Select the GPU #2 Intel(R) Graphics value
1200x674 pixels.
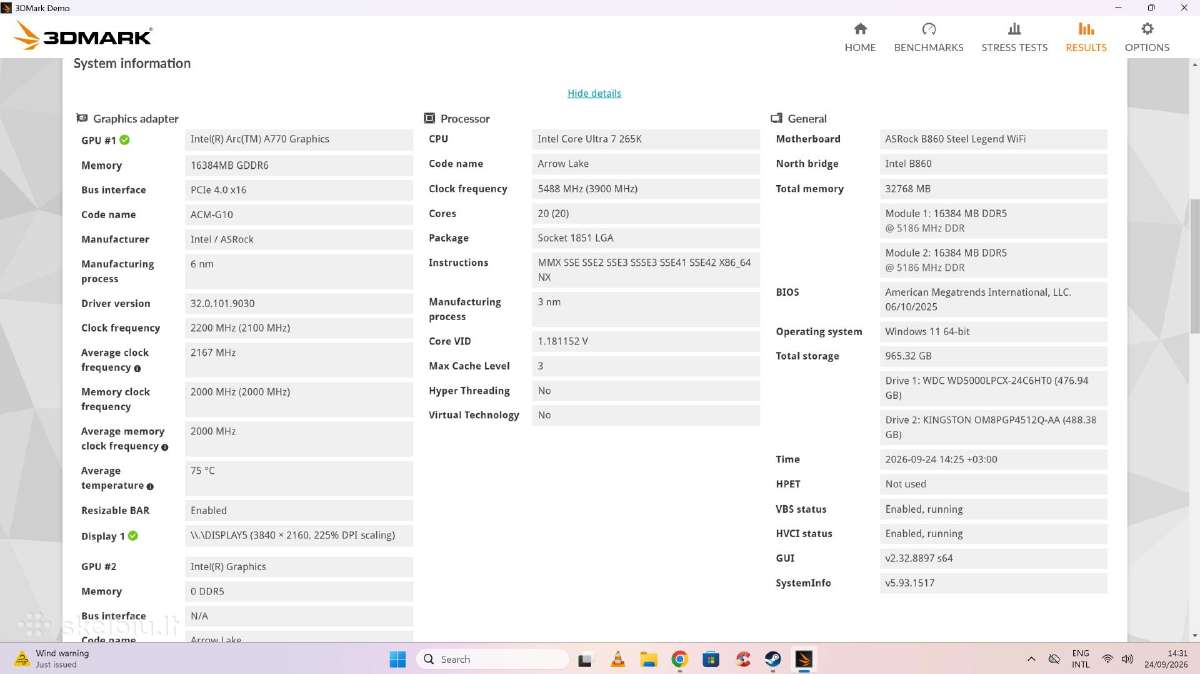click(x=299, y=566)
